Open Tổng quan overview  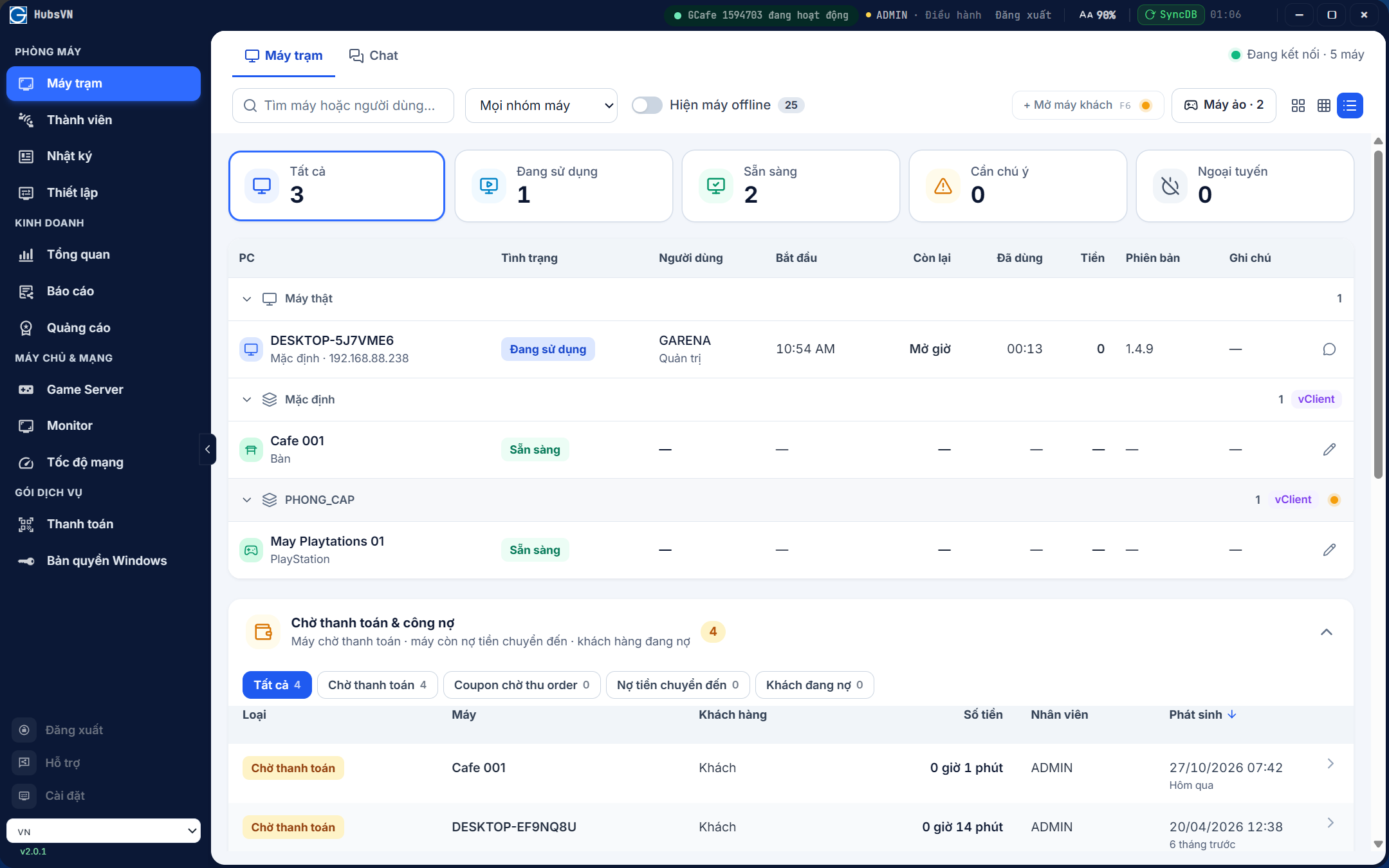103,254
